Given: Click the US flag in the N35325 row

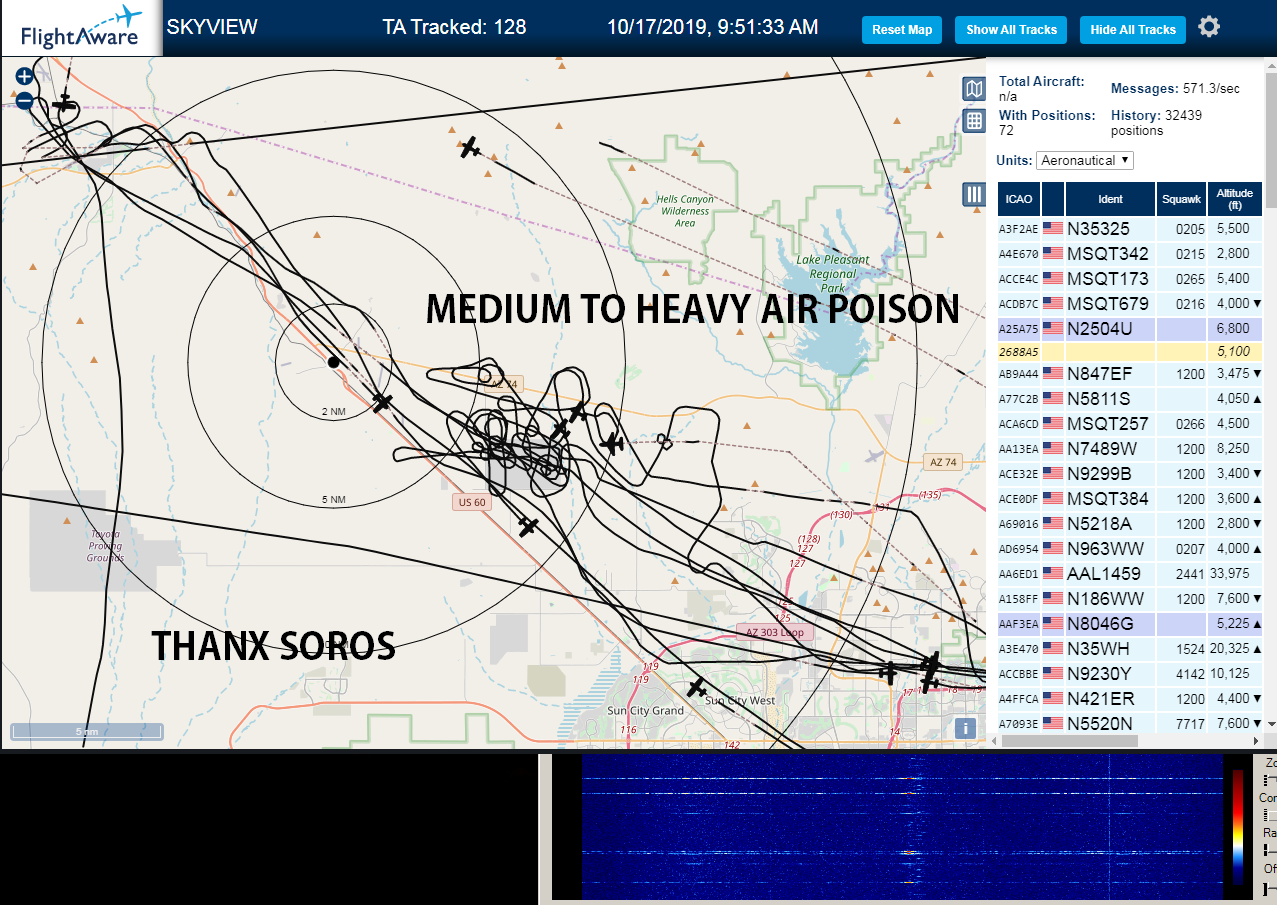Looking at the screenshot, I should (x=1053, y=228).
